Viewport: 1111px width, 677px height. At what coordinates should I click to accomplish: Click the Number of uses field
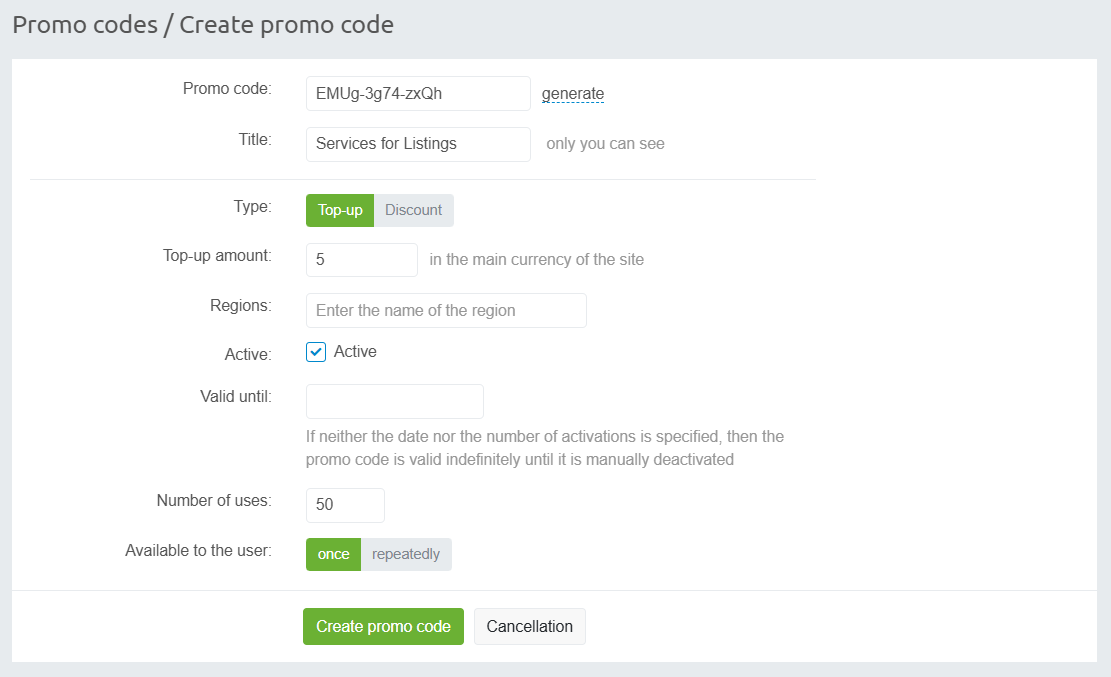344,505
